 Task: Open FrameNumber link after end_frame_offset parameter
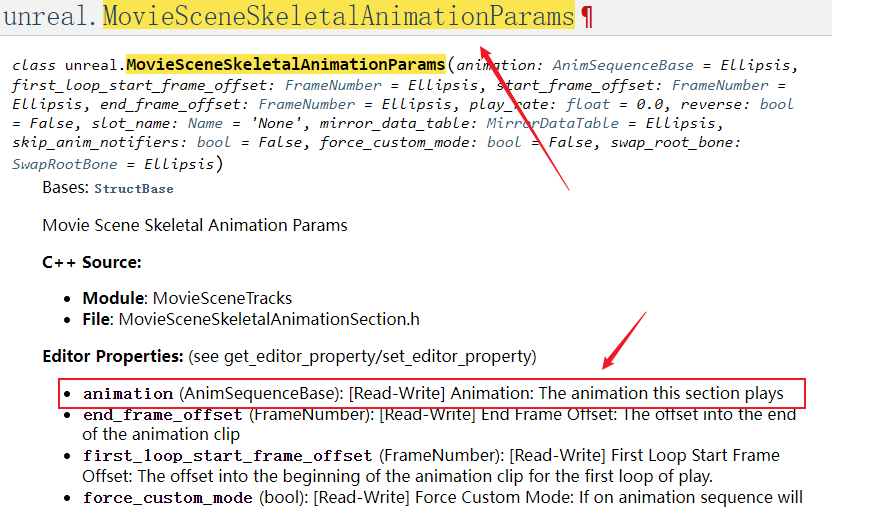(x=299, y=104)
